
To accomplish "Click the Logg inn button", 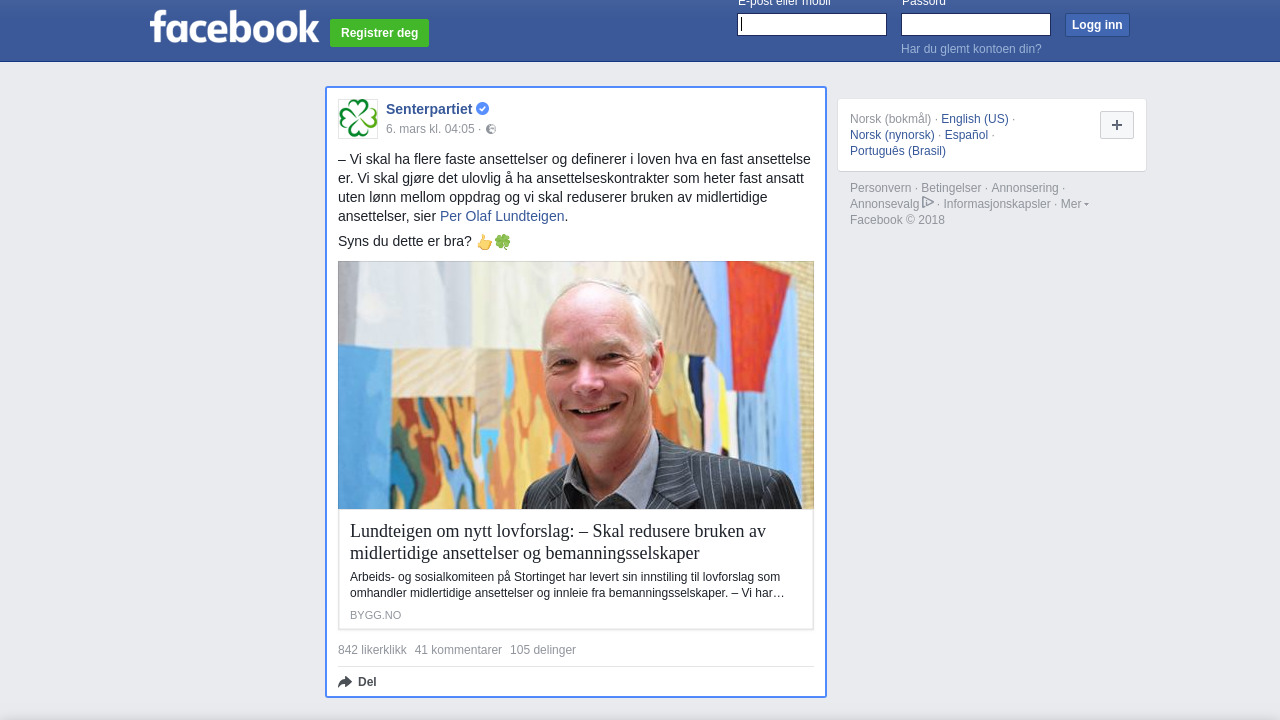I will (x=1097, y=25).
